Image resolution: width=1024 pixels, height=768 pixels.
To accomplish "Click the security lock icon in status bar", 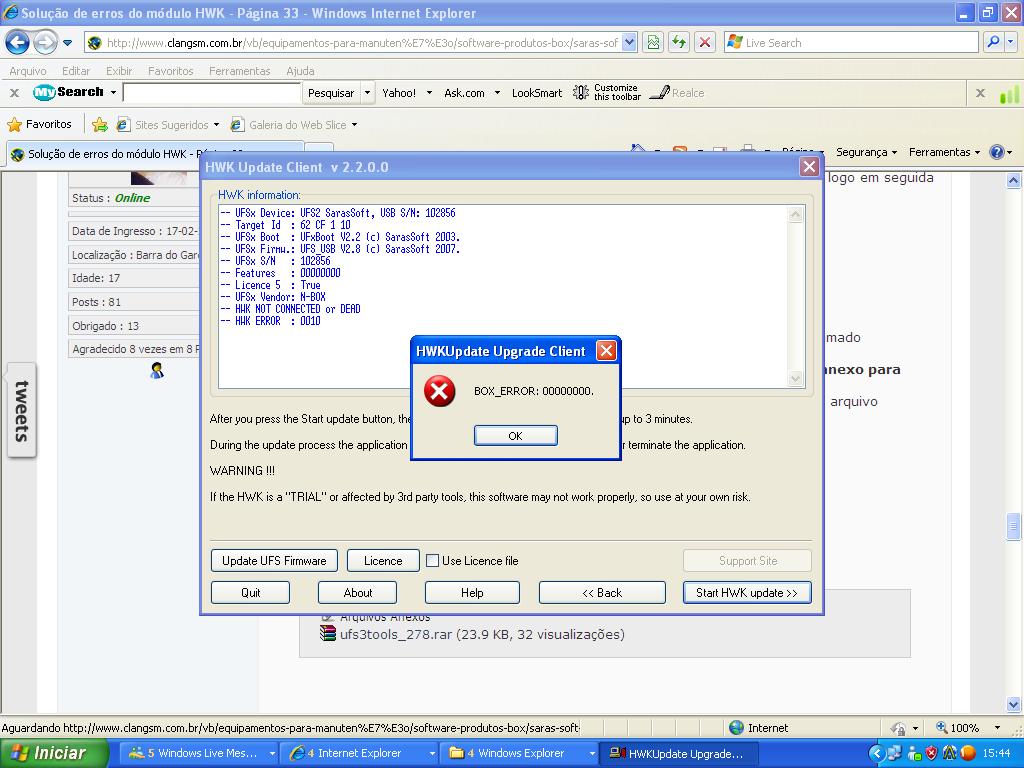I will (x=899, y=728).
